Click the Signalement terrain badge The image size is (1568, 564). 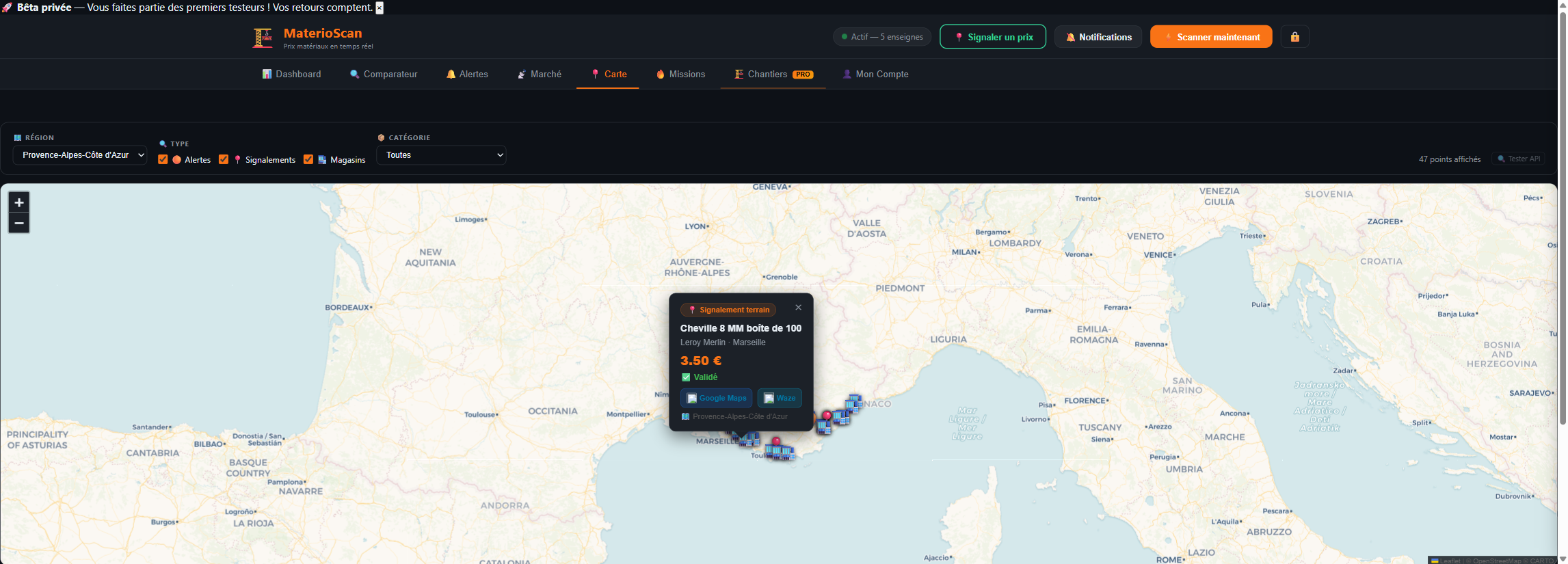pos(728,310)
